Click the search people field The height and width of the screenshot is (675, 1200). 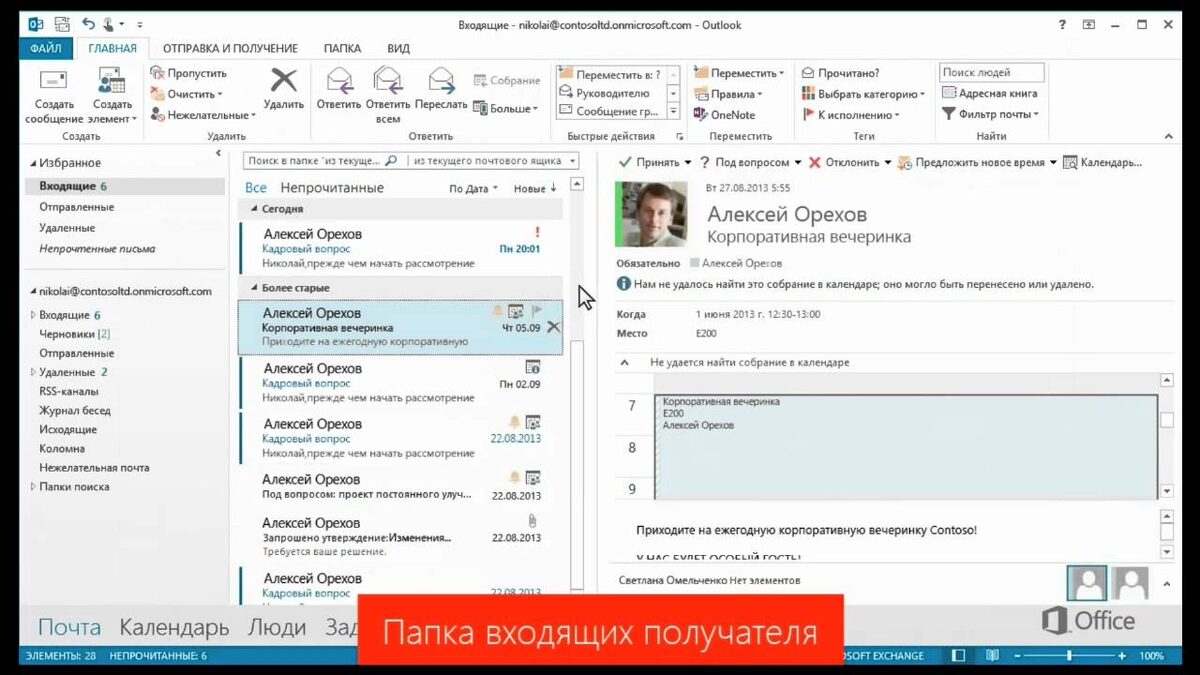tap(991, 72)
